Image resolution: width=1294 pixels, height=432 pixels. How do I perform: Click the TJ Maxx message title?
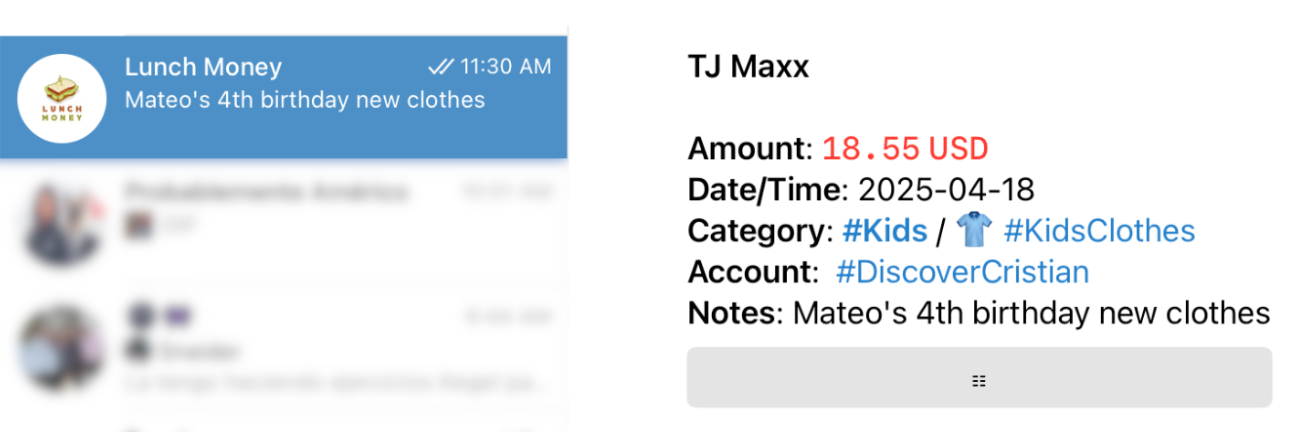coord(748,67)
